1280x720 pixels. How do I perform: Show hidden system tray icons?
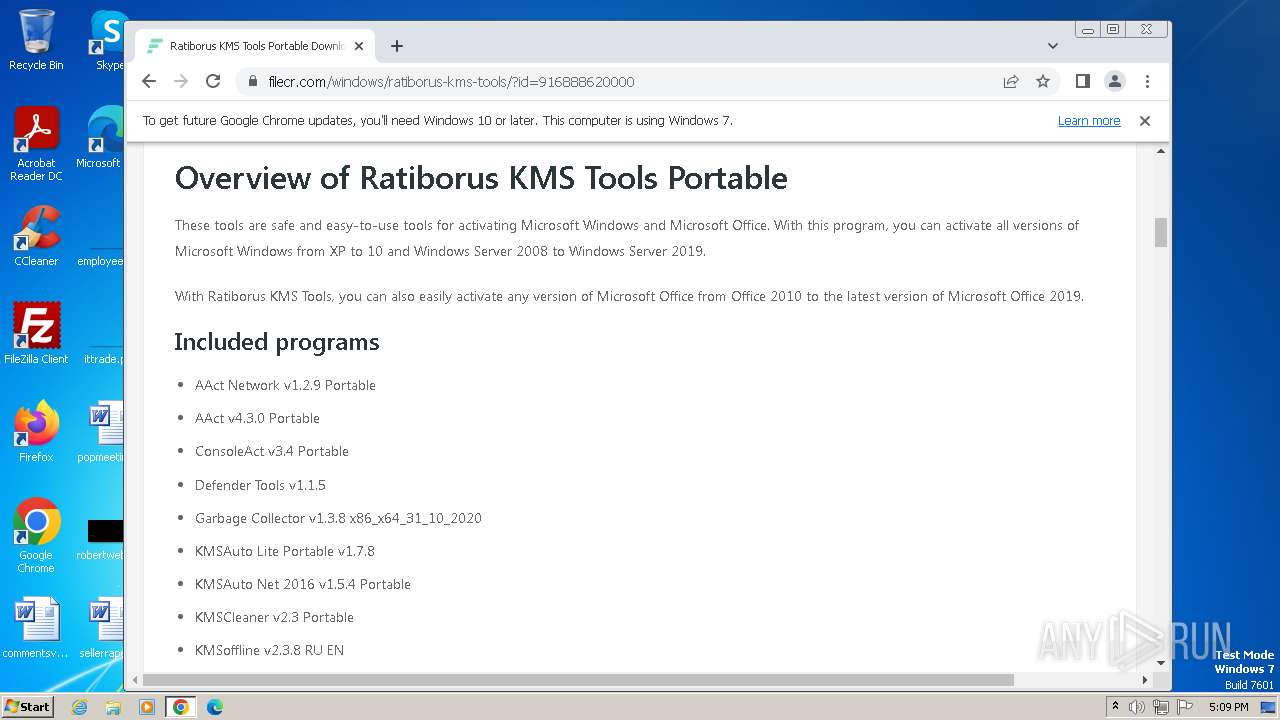(1115, 707)
